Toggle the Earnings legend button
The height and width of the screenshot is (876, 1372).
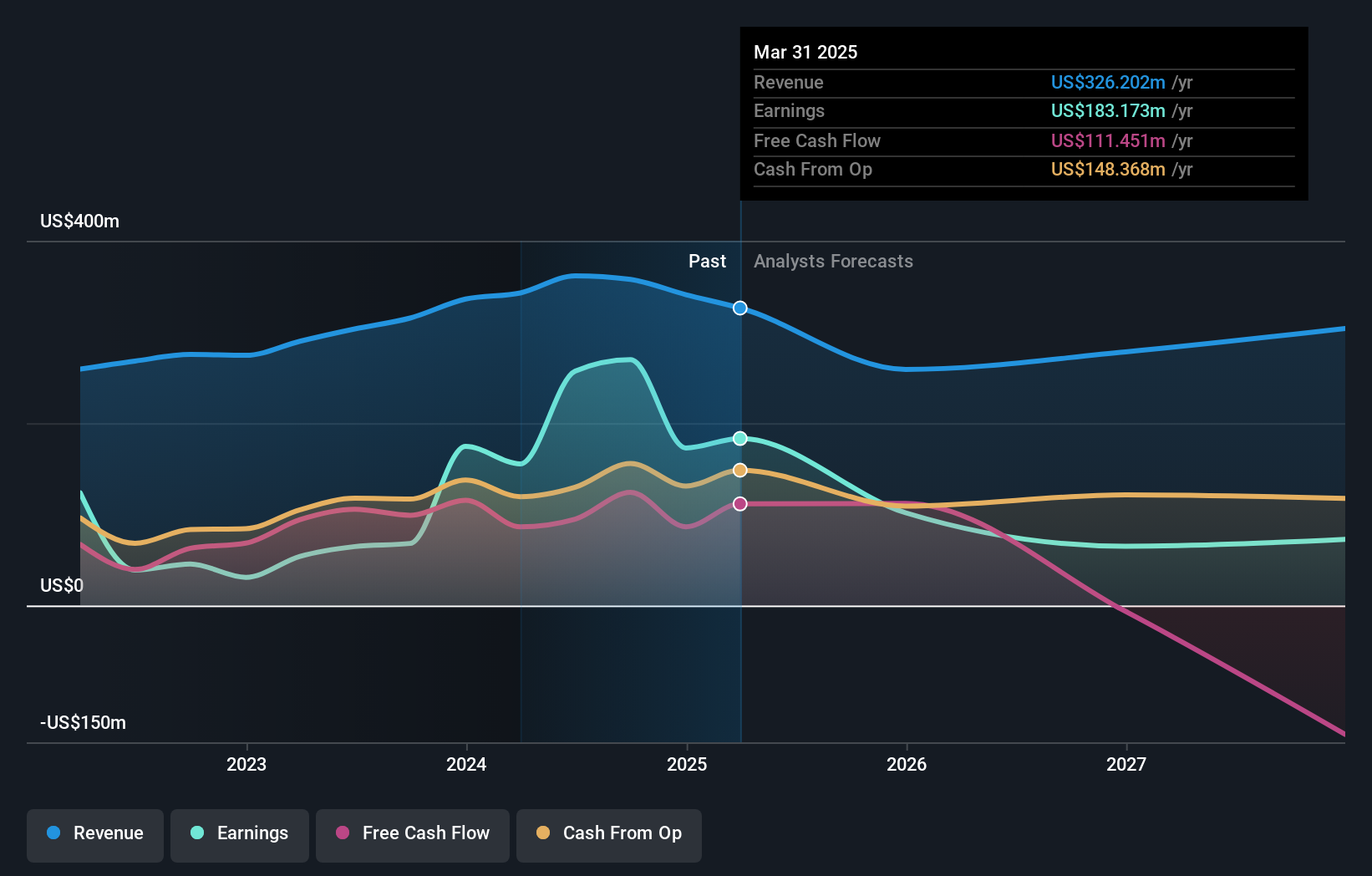pyautogui.click(x=240, y=835)
